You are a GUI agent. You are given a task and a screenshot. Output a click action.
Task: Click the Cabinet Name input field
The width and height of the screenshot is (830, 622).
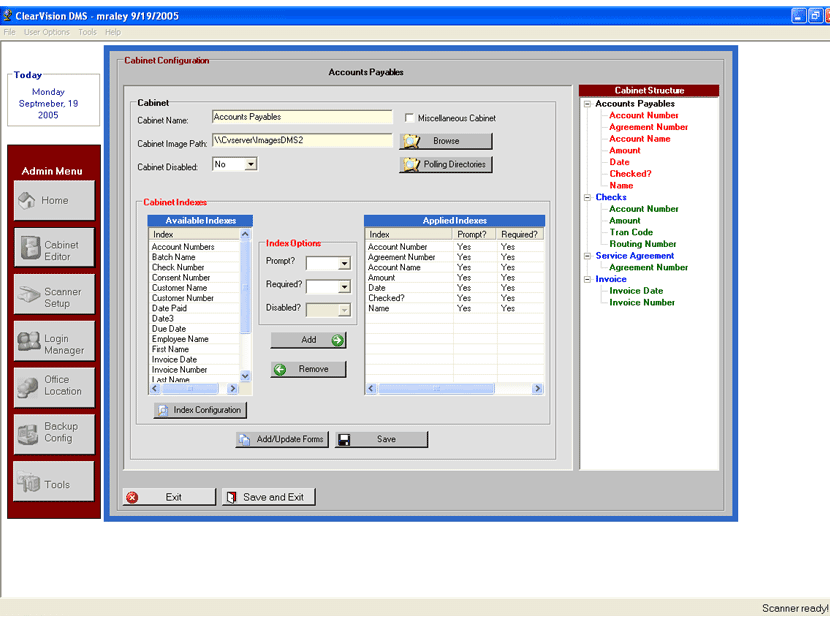tap(302, 117)
